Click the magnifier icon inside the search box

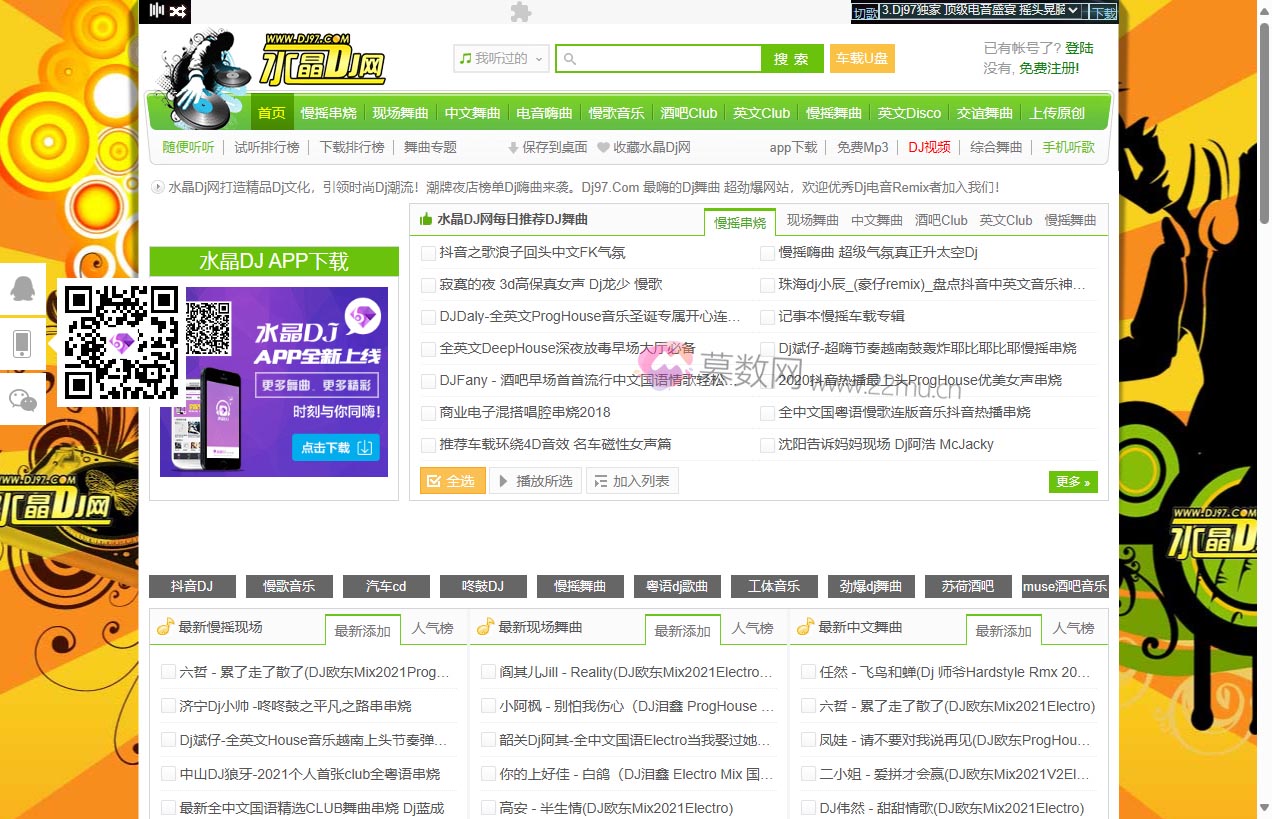(569, 58)
